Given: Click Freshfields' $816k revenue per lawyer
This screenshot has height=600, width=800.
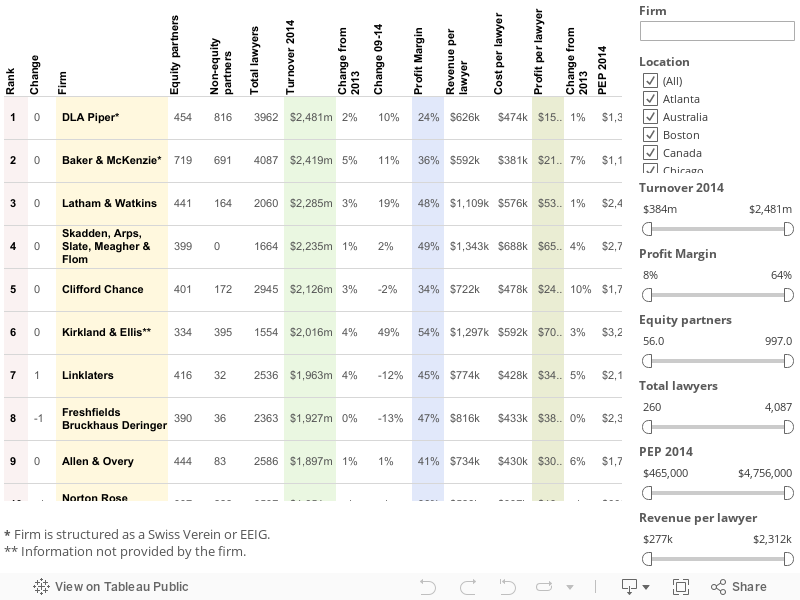Looking at the screenshot, I should click(464, 418).
